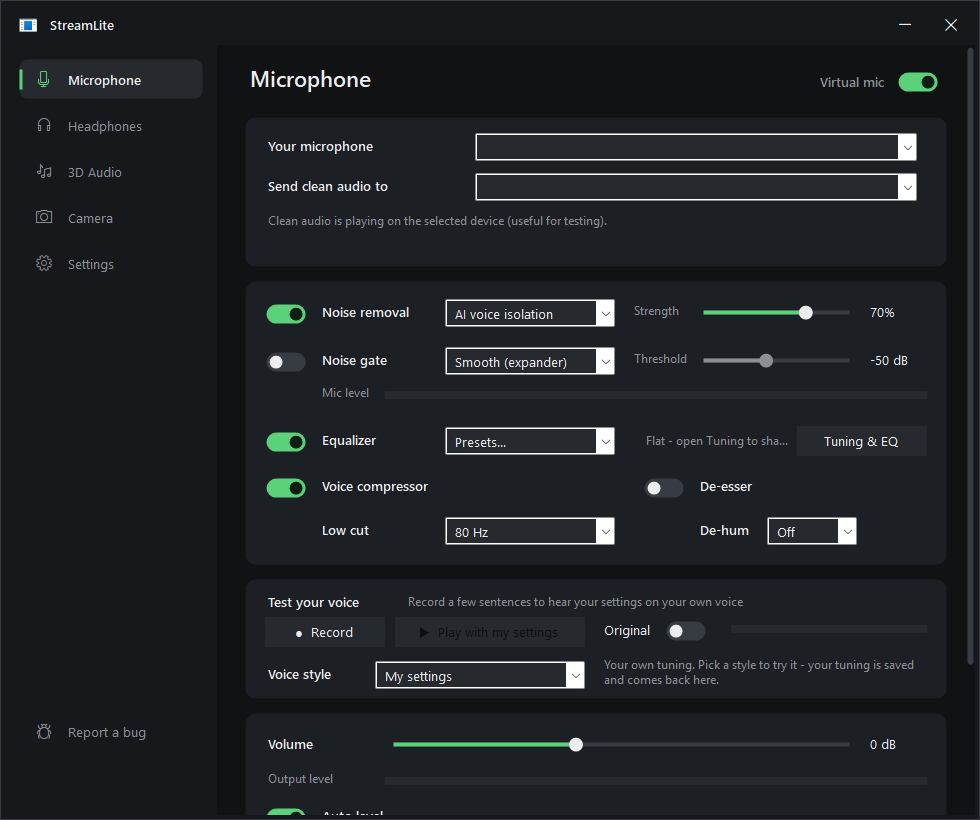The height and width of the screenshot is (820, 980).
Task: Enable the Noise gate toggle
Action: (x=286, y=362)
